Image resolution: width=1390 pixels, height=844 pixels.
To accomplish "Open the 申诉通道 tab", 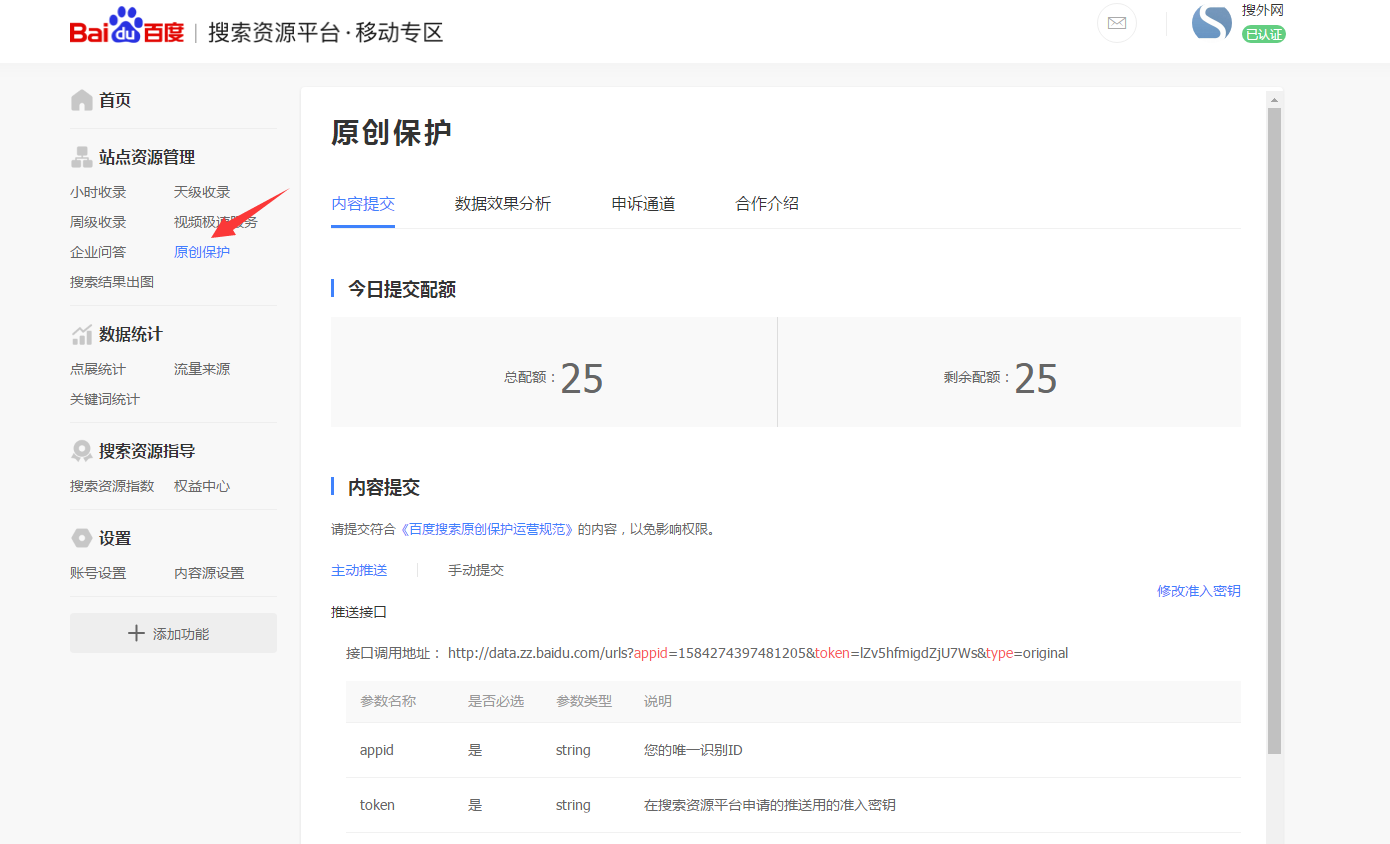I will [643, 203].
